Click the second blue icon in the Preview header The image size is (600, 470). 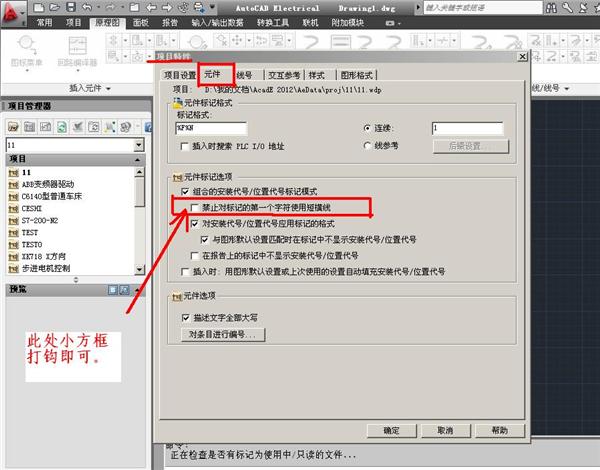[124, 290]
